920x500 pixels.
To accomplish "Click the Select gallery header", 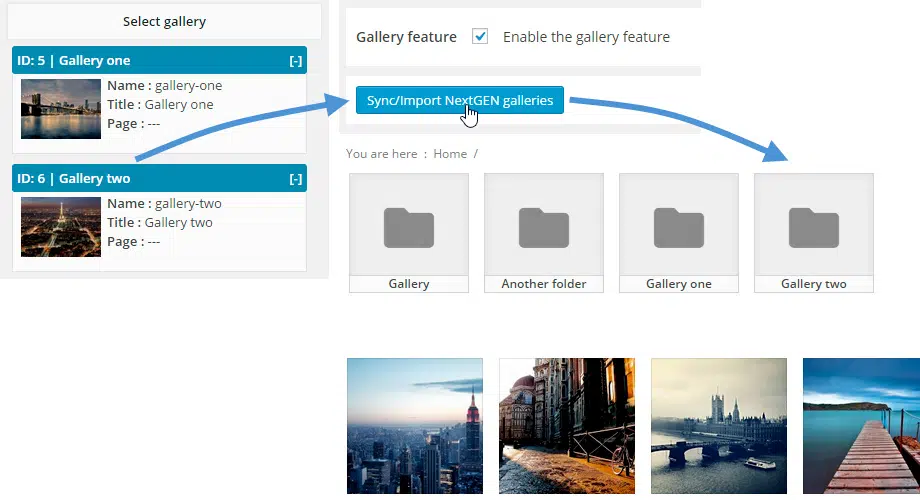I will tap(164, 21).
